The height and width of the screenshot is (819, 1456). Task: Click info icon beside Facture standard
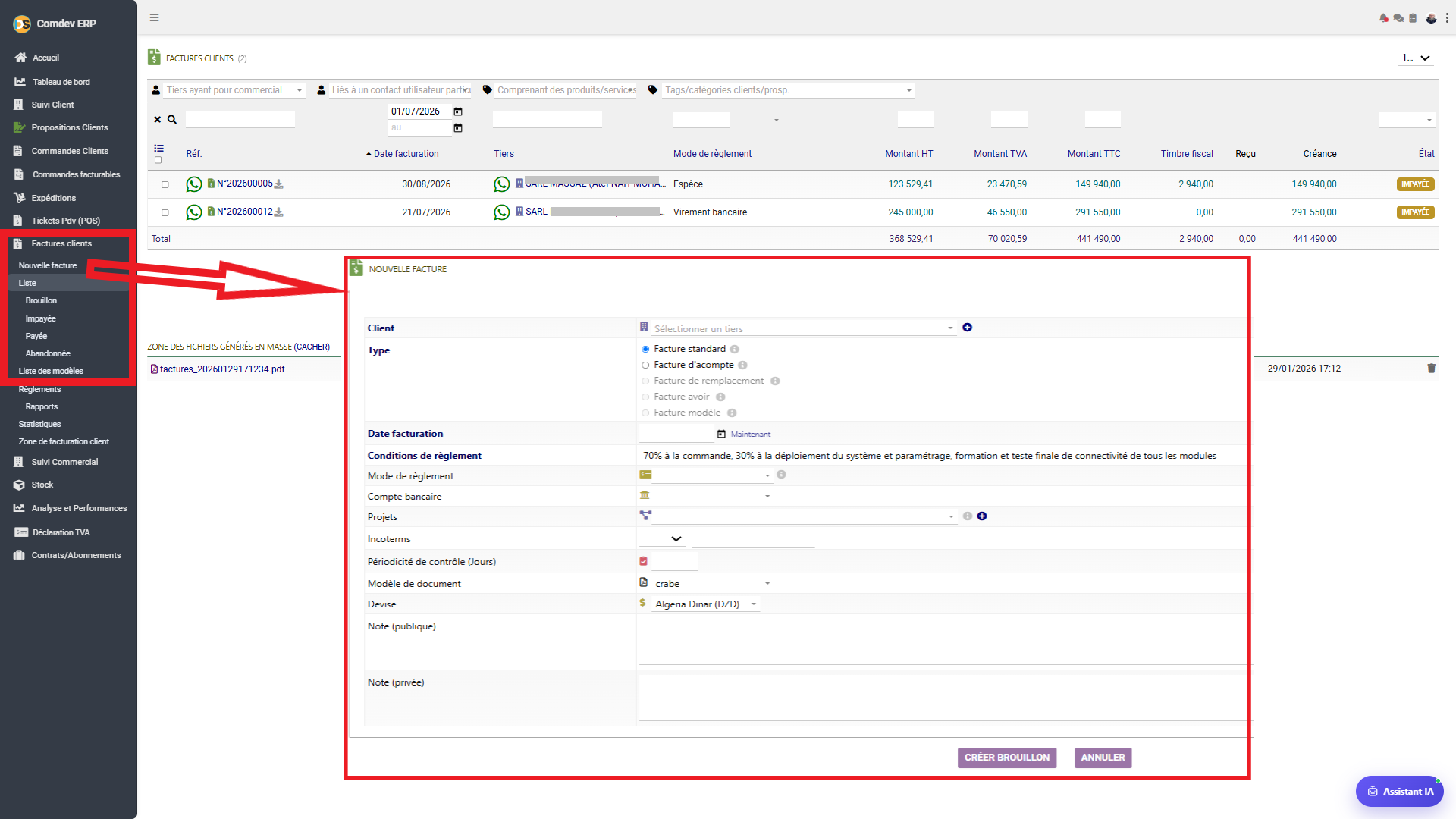click(735, 350)
